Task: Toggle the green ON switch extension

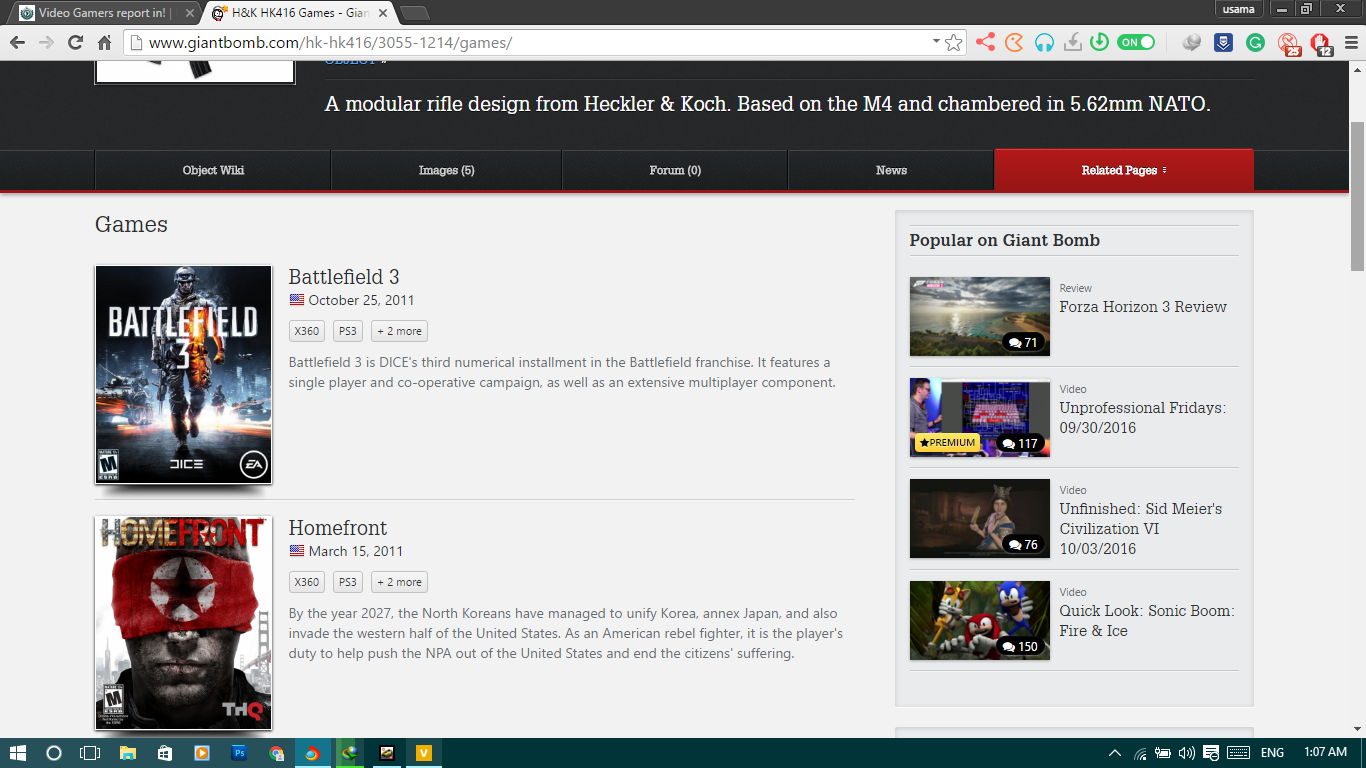Action: pos(1136,42)
